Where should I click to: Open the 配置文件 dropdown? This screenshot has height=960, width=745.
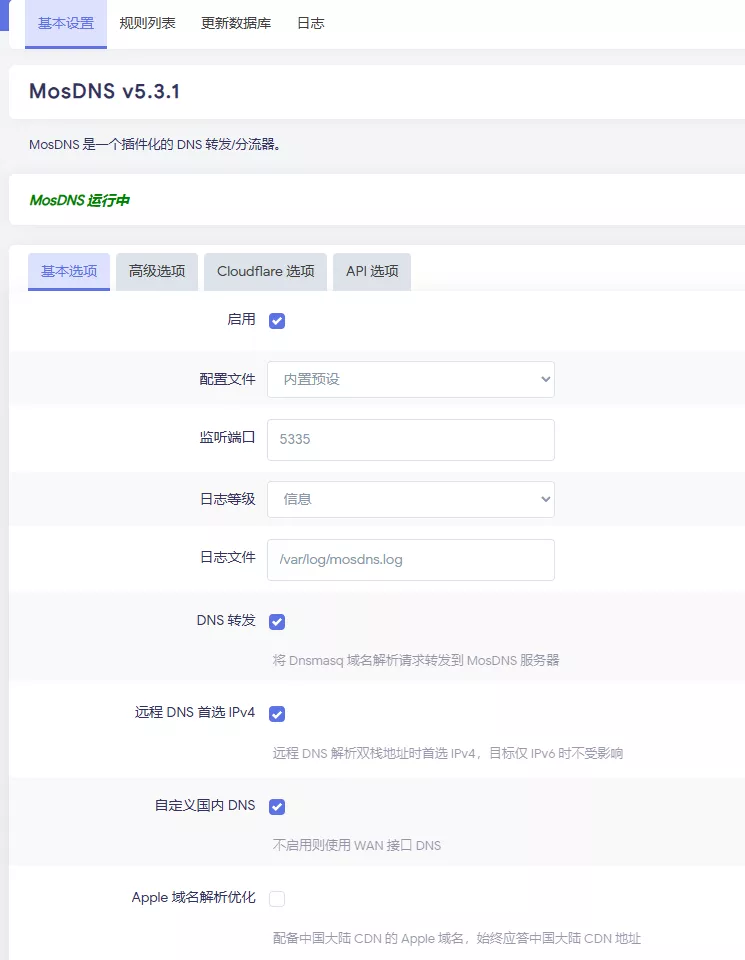coord(411,379)
